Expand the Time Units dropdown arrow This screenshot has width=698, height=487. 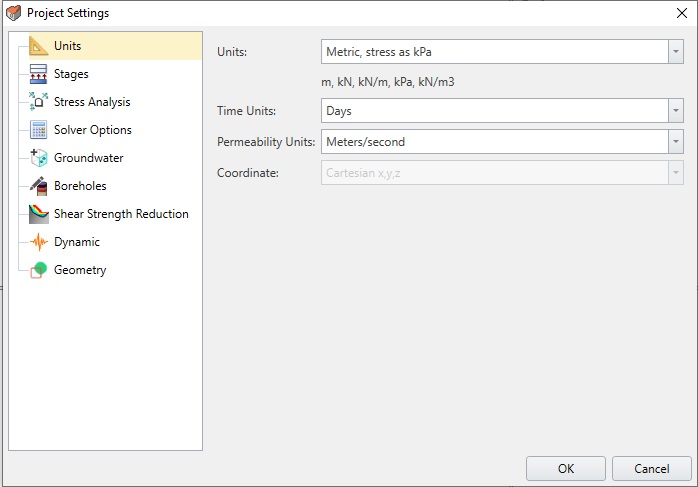click(x=675, y=111)
